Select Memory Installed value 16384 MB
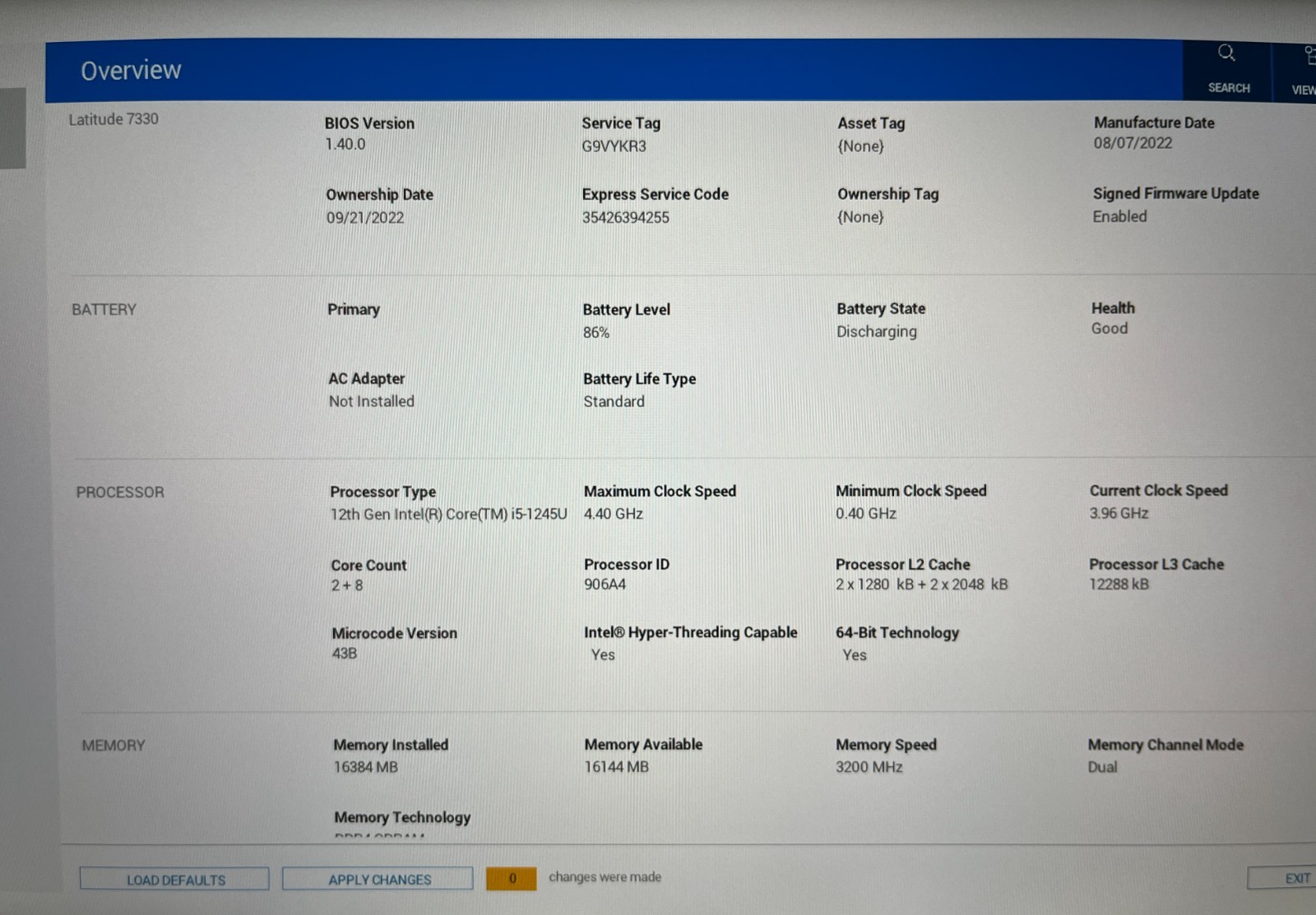Image resolution: width=1316 pixels, height=915 pixels. point(365,767)
